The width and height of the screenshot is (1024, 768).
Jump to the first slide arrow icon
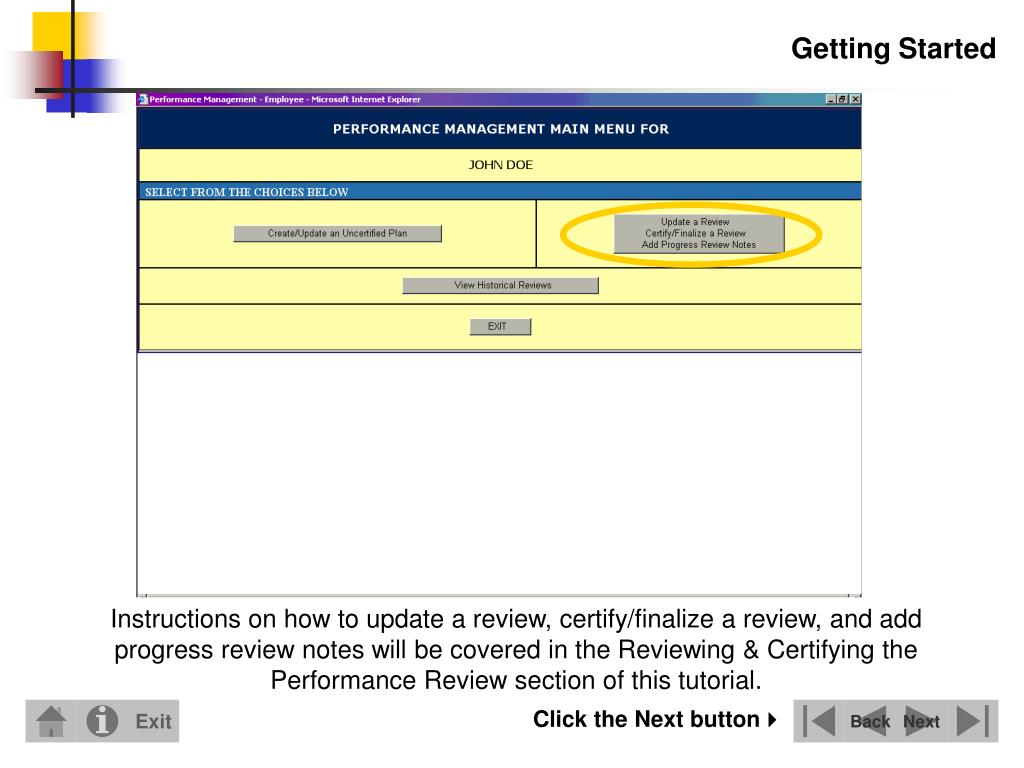pyautogui.click(x=819, y=721)
